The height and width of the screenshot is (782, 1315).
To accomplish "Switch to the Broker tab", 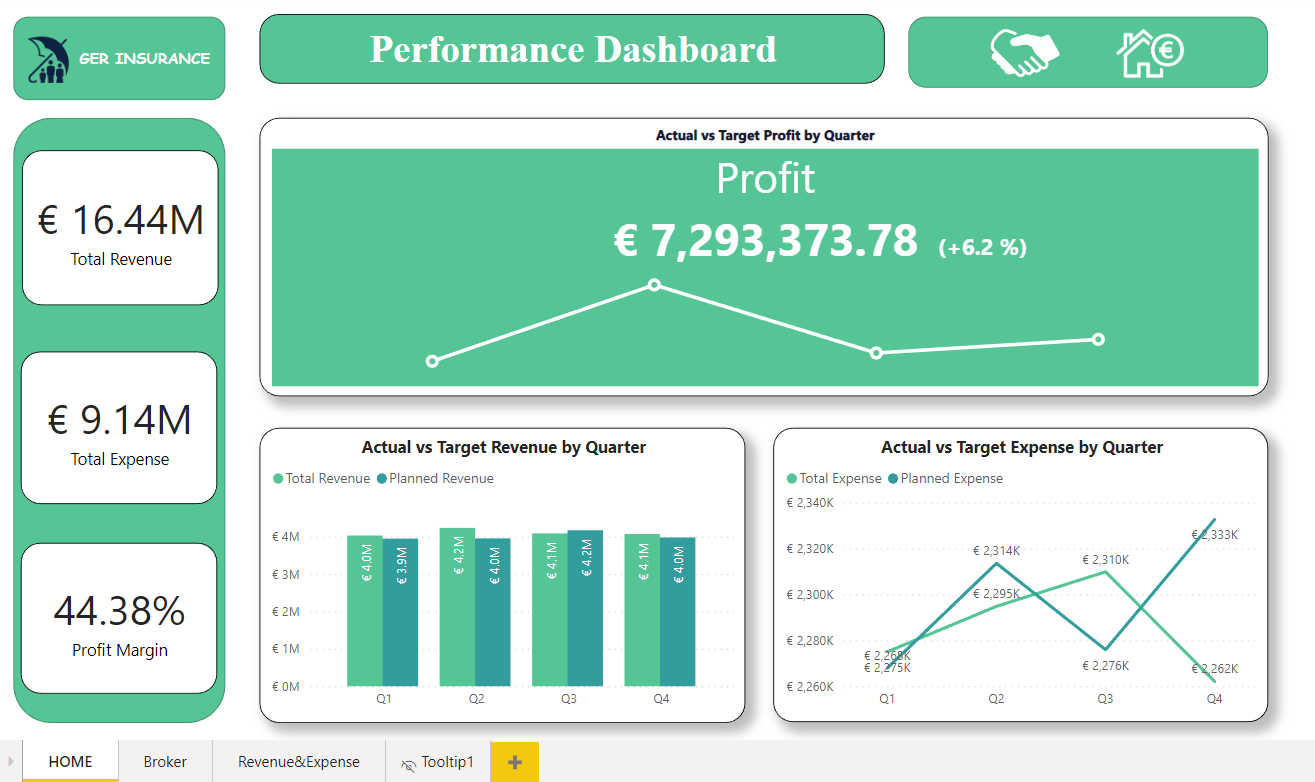I will (165, 762).
